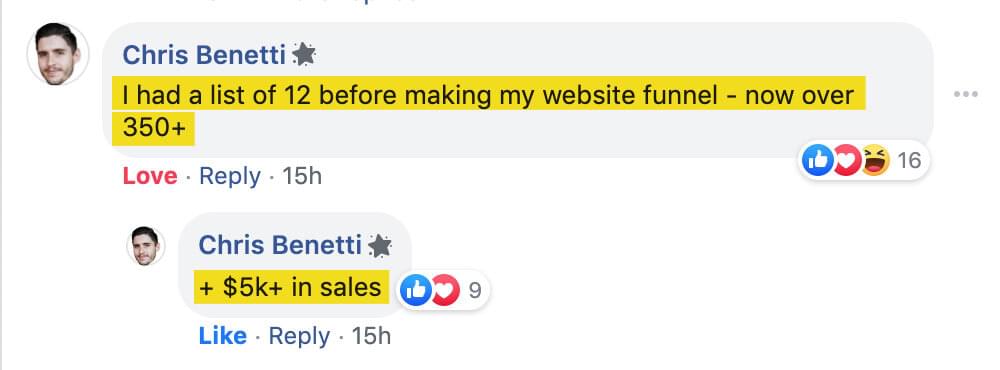Open the 15h timestamp of the reply
This screenshot has height=370, width=1000.
coord(371,336)
